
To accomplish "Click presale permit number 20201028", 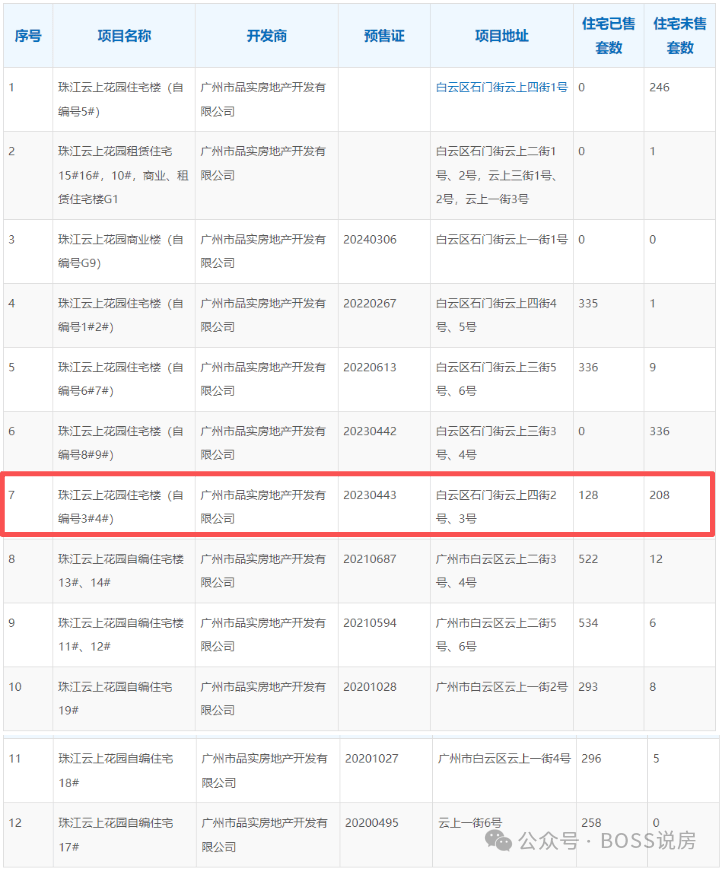I will [x=370, y=687].
